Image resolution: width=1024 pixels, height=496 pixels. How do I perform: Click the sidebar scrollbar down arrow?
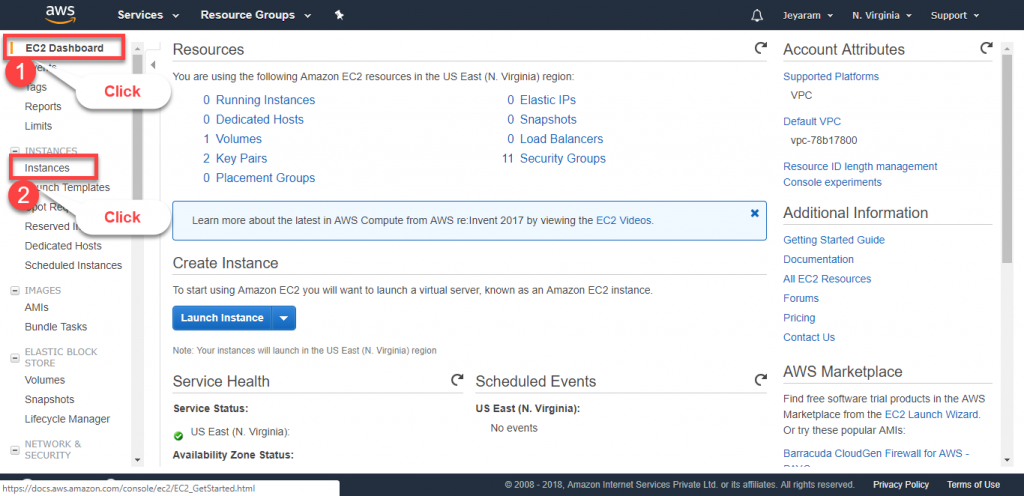tap(137, 460)
